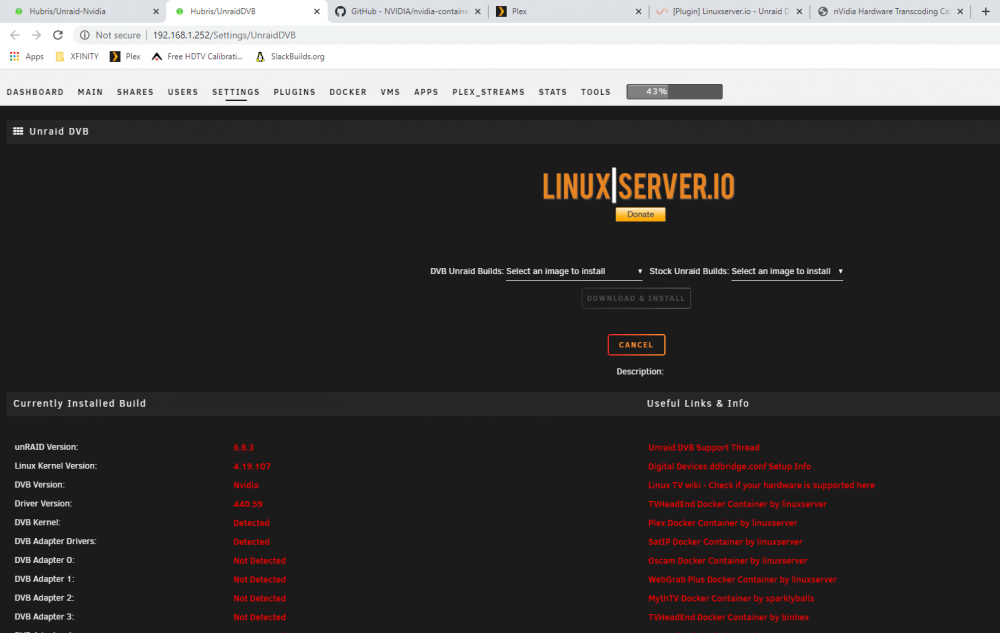
Task: Open the Stats menu
Action: (x=553, y=92)
